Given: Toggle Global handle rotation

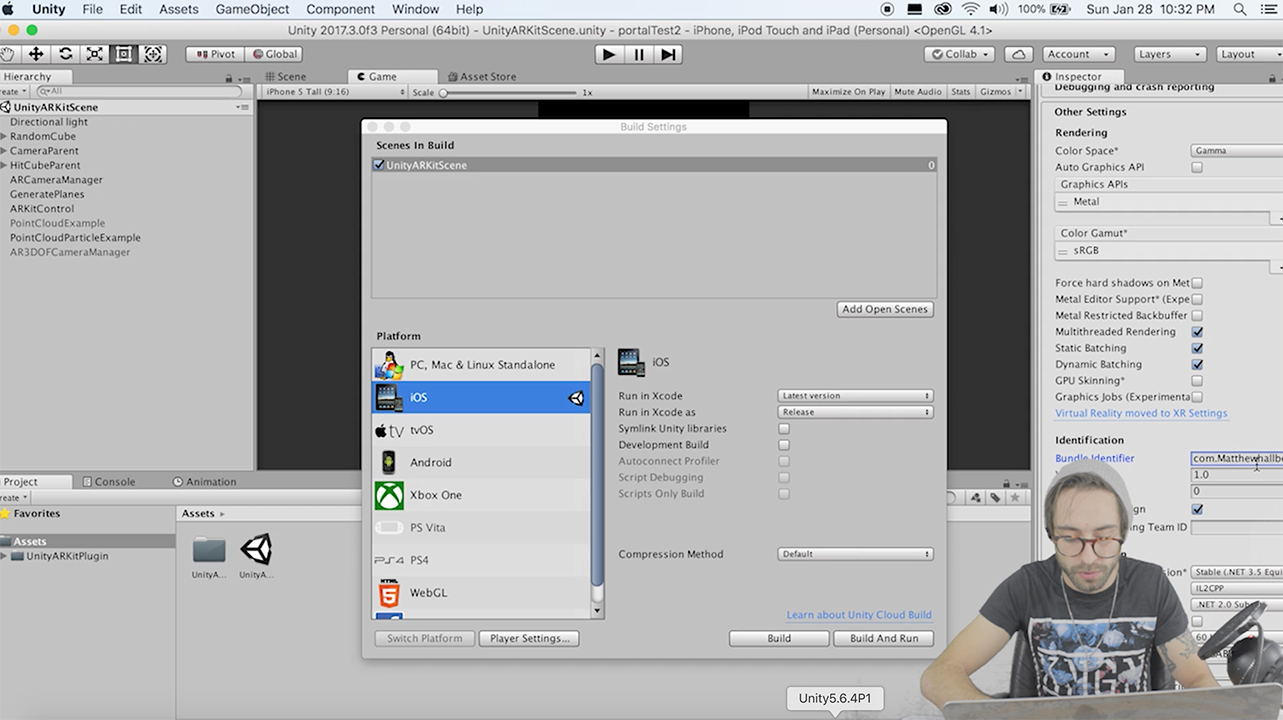Looking at the screenshot, I should 273,54.
